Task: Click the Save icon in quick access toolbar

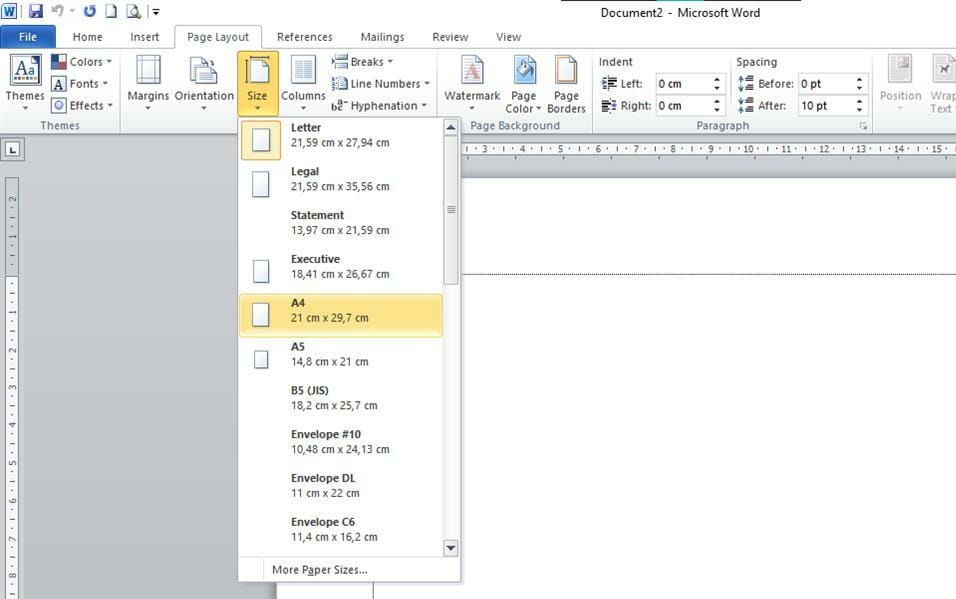Action: pyautogui.click(x=36, y=12)
